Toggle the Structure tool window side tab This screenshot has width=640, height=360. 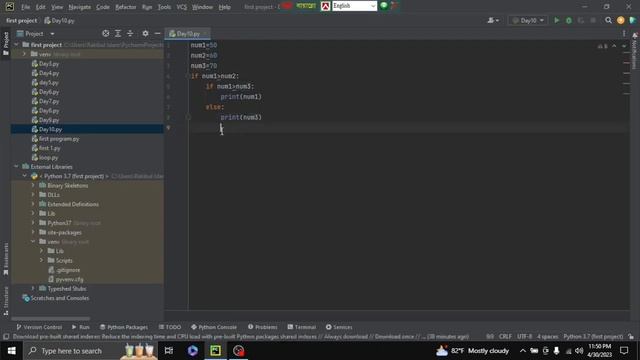coord(6,301)
